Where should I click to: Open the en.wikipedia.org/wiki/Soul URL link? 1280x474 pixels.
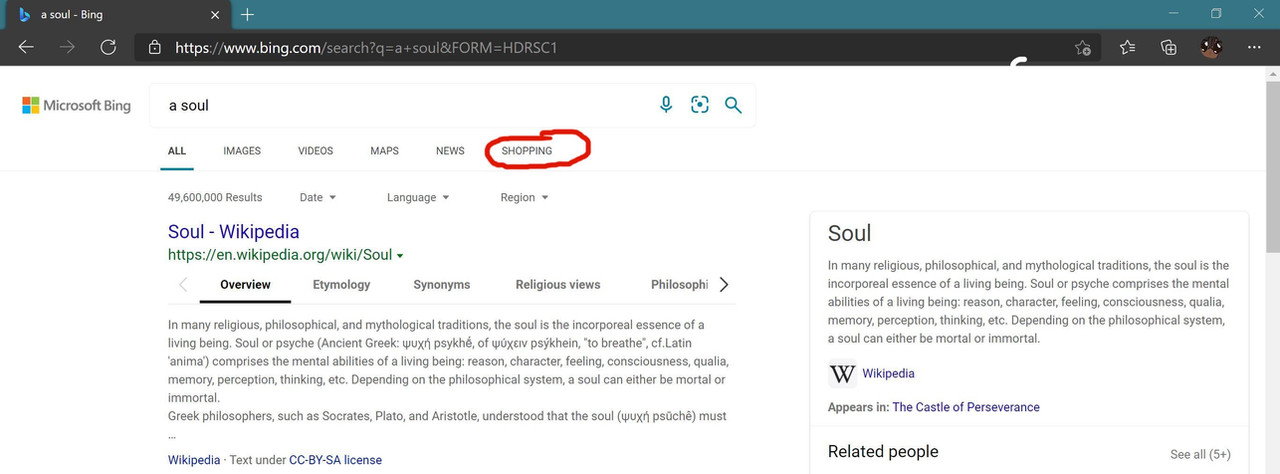(280, 255)
